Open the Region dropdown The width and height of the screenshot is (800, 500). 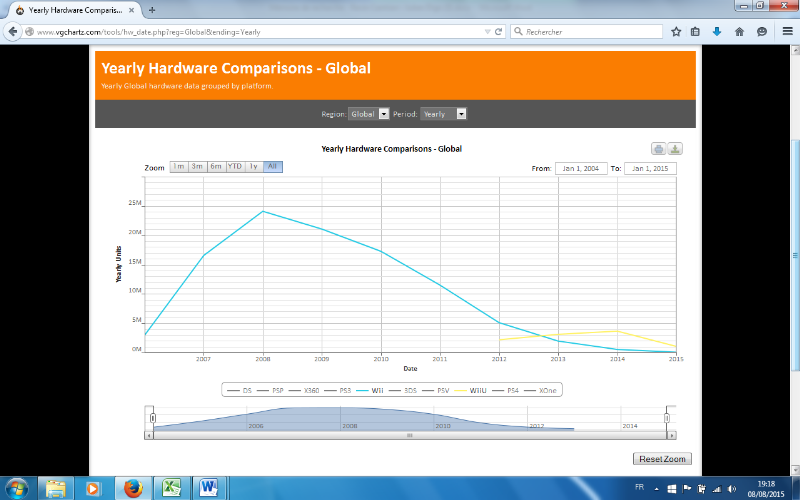tap(368, 114)
